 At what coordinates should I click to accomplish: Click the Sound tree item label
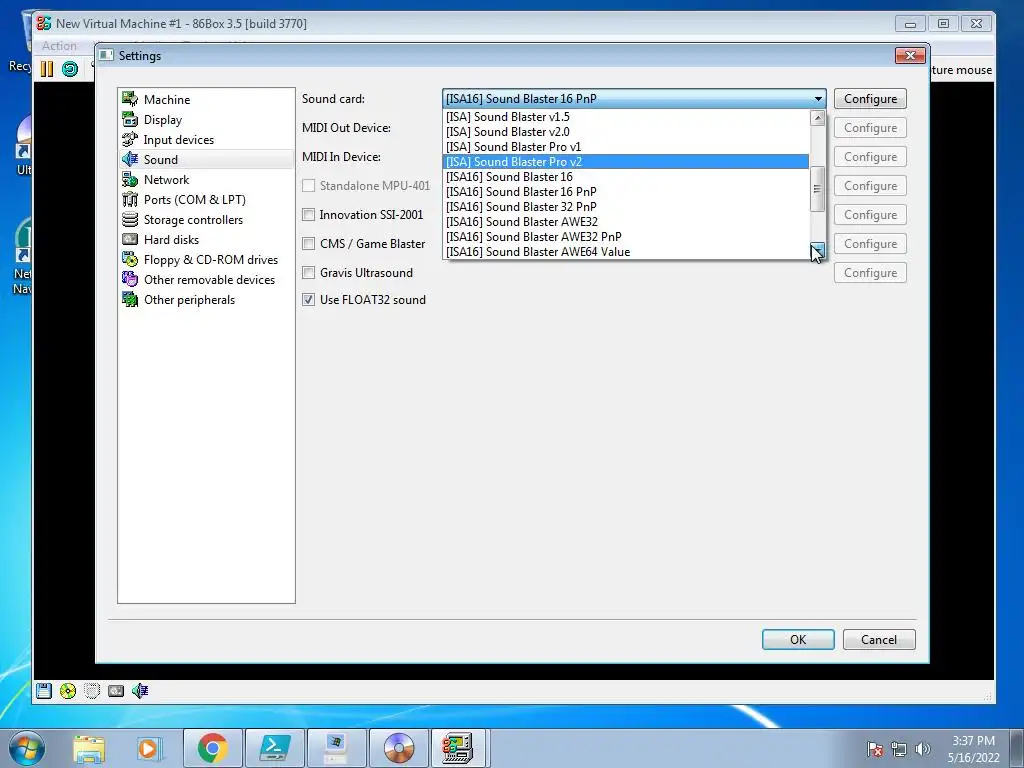tap(161, 160)
